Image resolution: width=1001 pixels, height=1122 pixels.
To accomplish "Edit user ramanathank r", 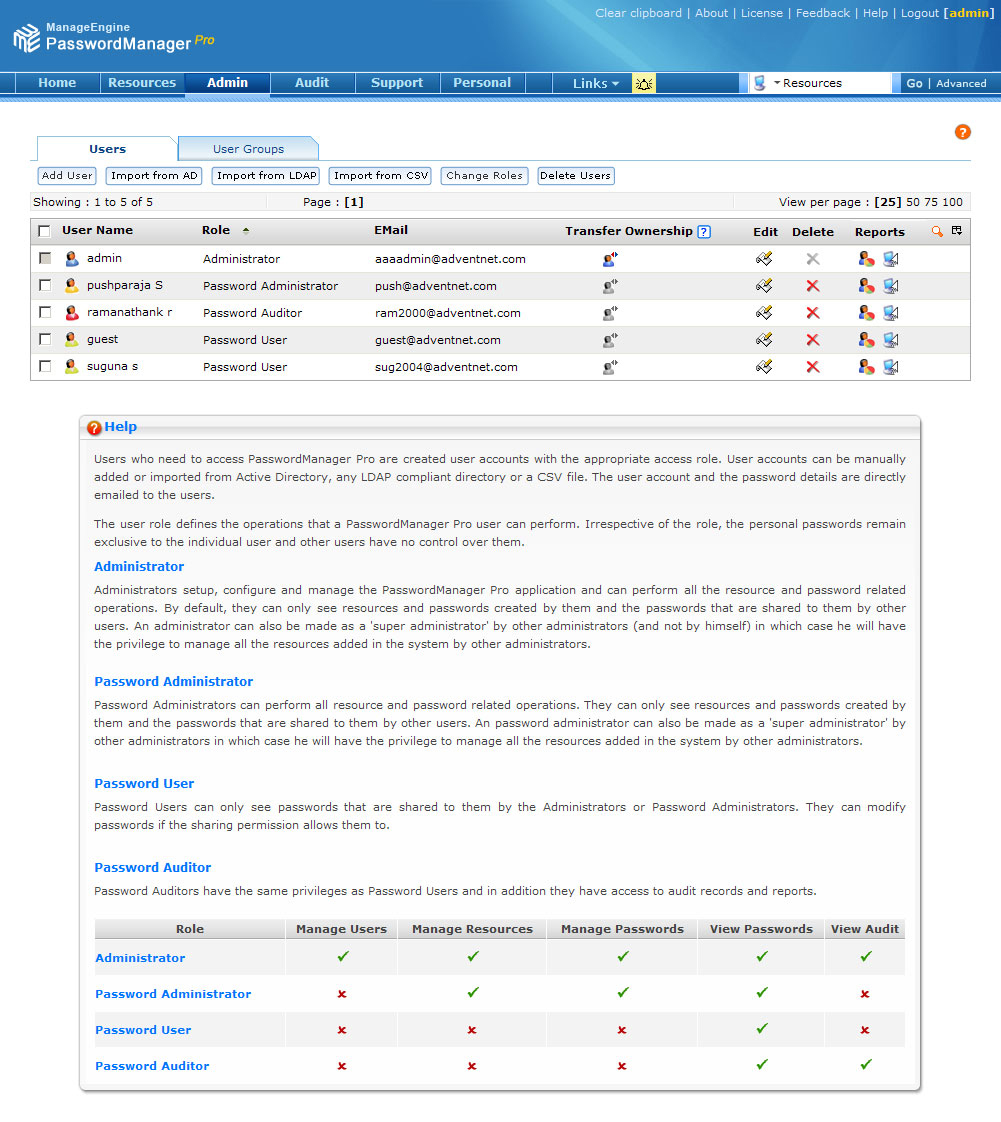I will pyautogui.click(x=764, y=313).
